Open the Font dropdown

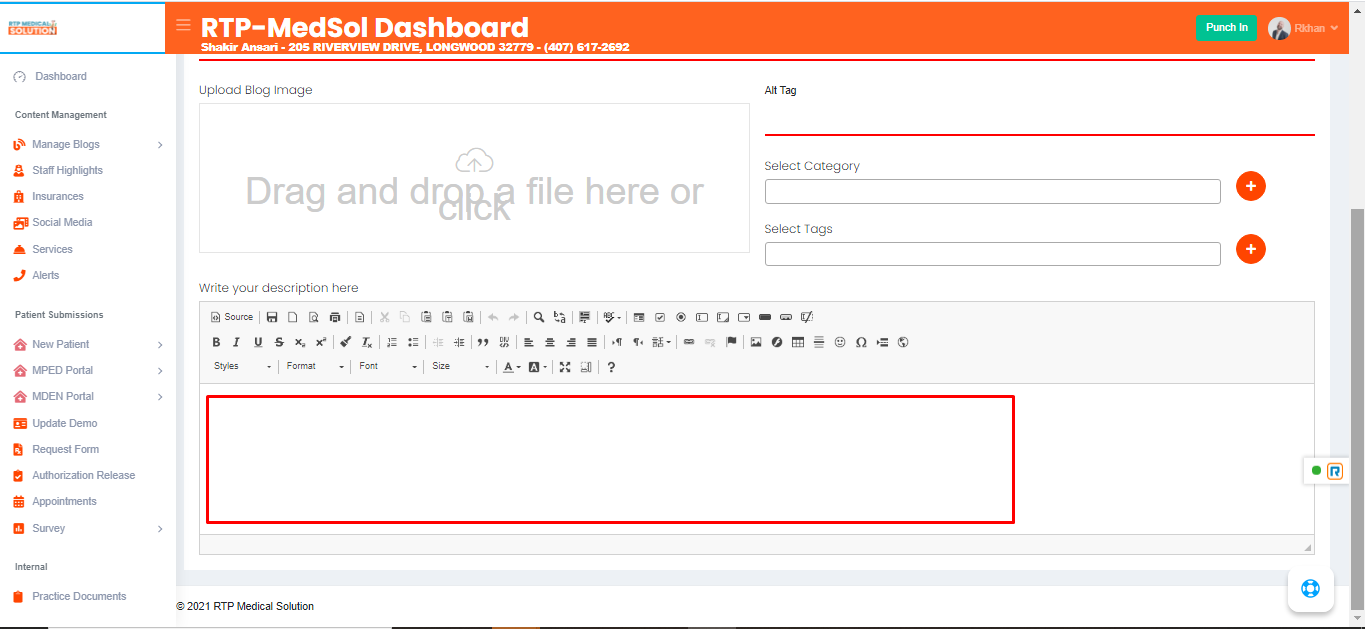coord(388,367)
